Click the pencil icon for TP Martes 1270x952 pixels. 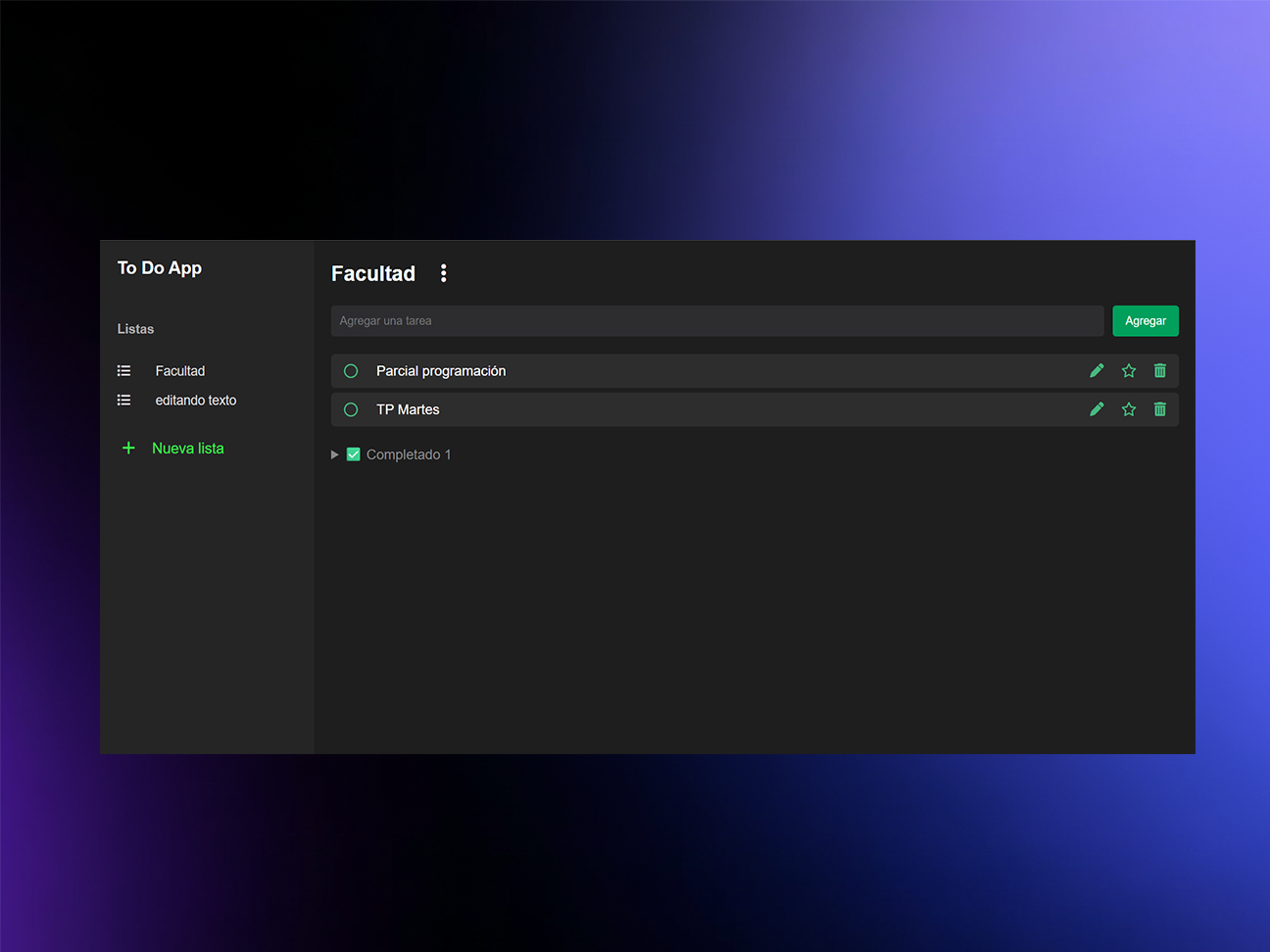(1097, 409)
